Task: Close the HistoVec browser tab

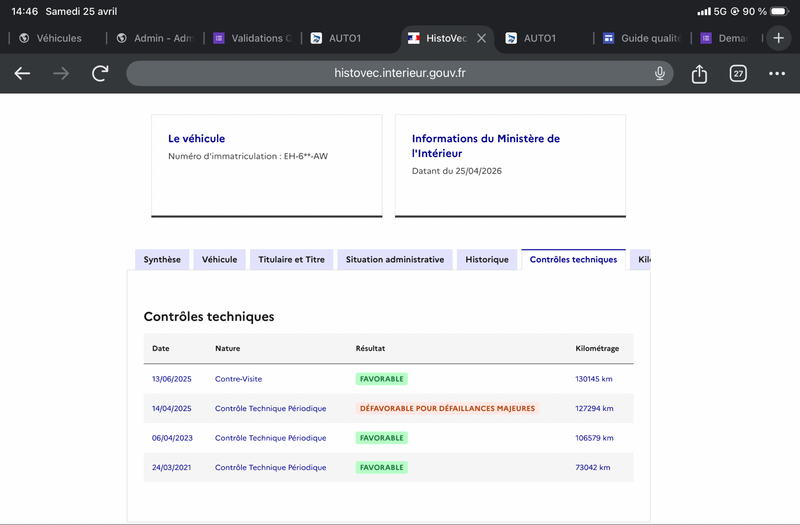Action: tap(481, 38)
